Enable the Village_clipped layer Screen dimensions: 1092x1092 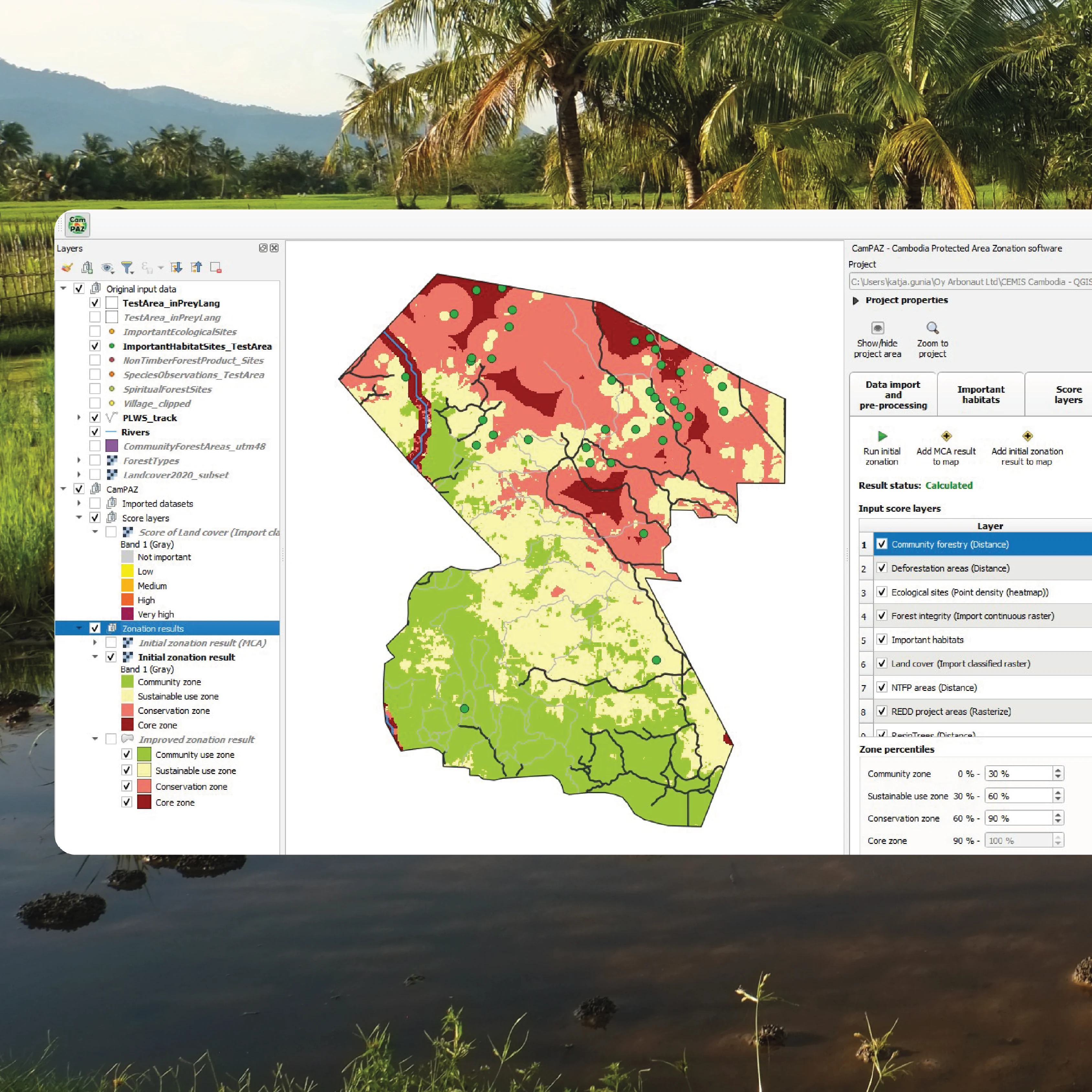(x=95, y=403)
